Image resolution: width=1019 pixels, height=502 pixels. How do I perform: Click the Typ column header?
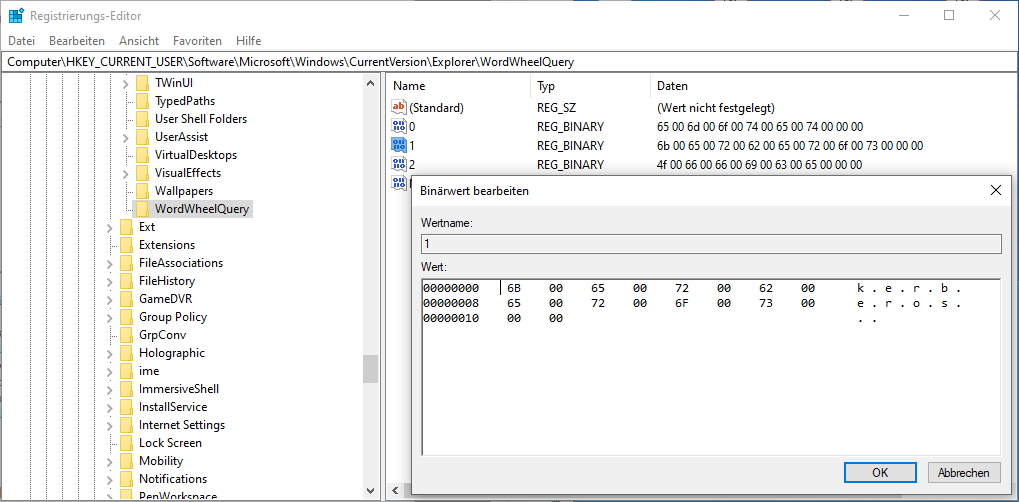coord(546,86)
